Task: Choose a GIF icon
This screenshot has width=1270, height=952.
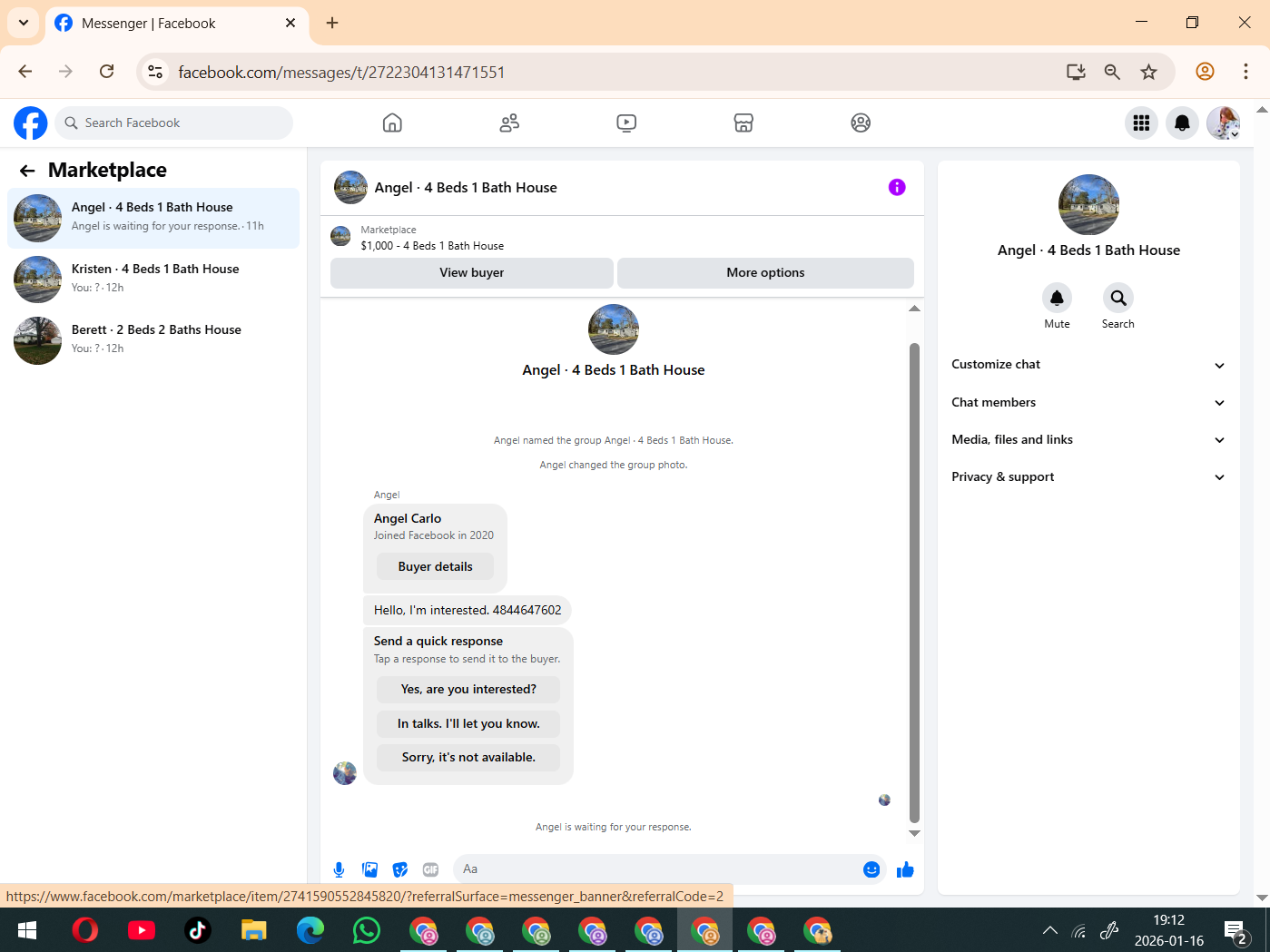Action: click(431, 869)
